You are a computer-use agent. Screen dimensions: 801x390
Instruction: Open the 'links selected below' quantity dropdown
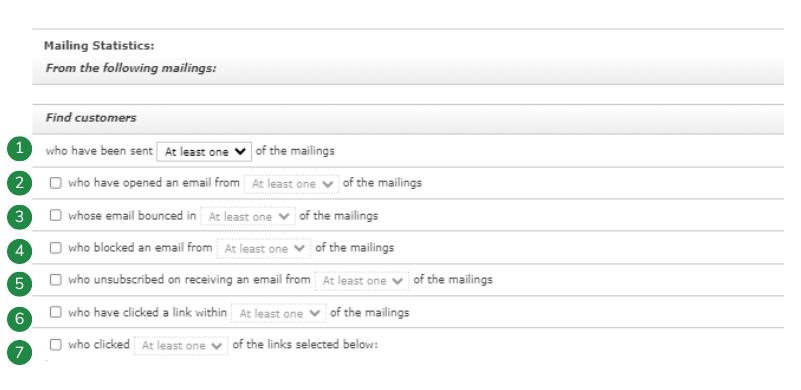(181, 346)
